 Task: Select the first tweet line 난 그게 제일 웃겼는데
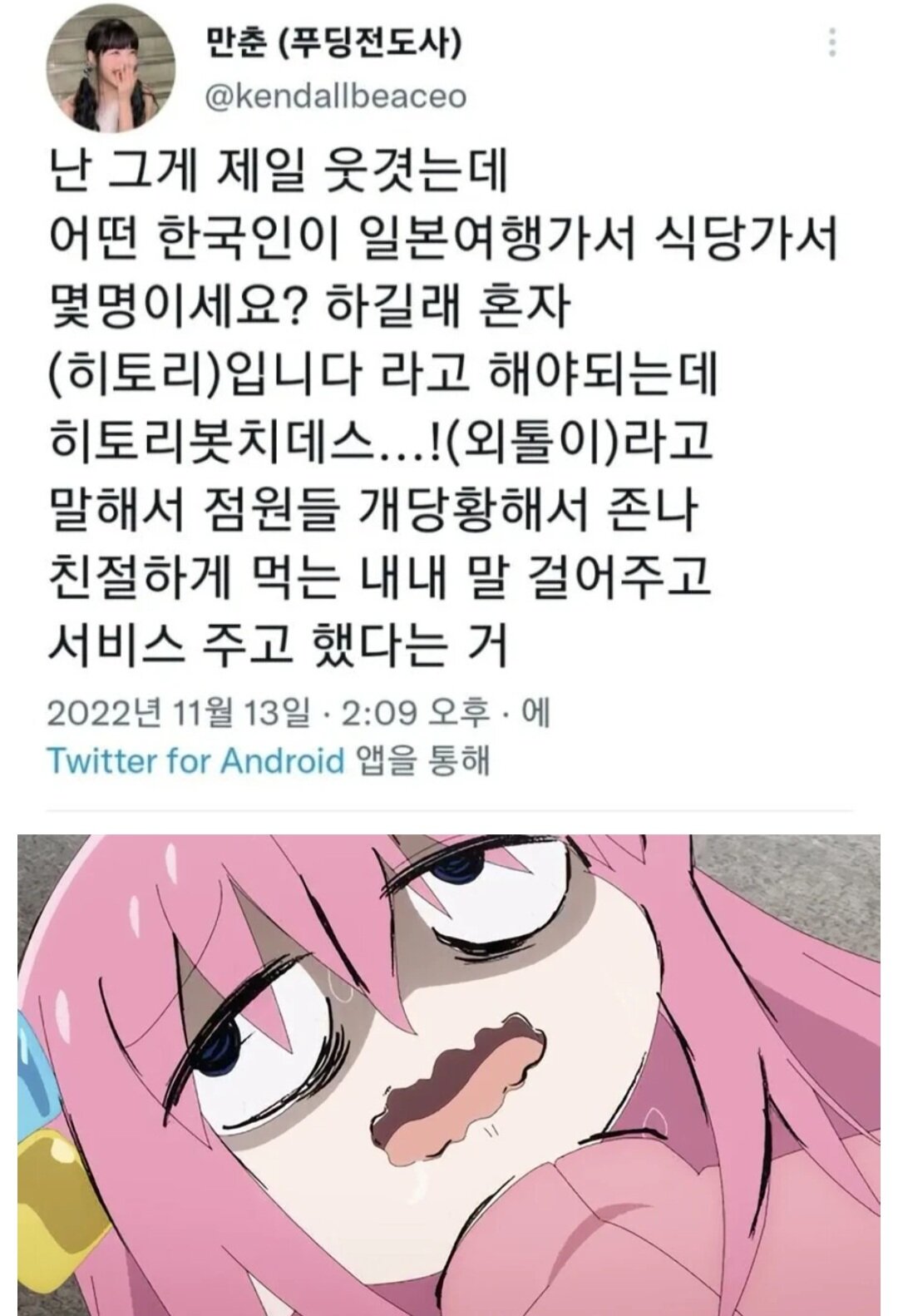tap(277, 171)
